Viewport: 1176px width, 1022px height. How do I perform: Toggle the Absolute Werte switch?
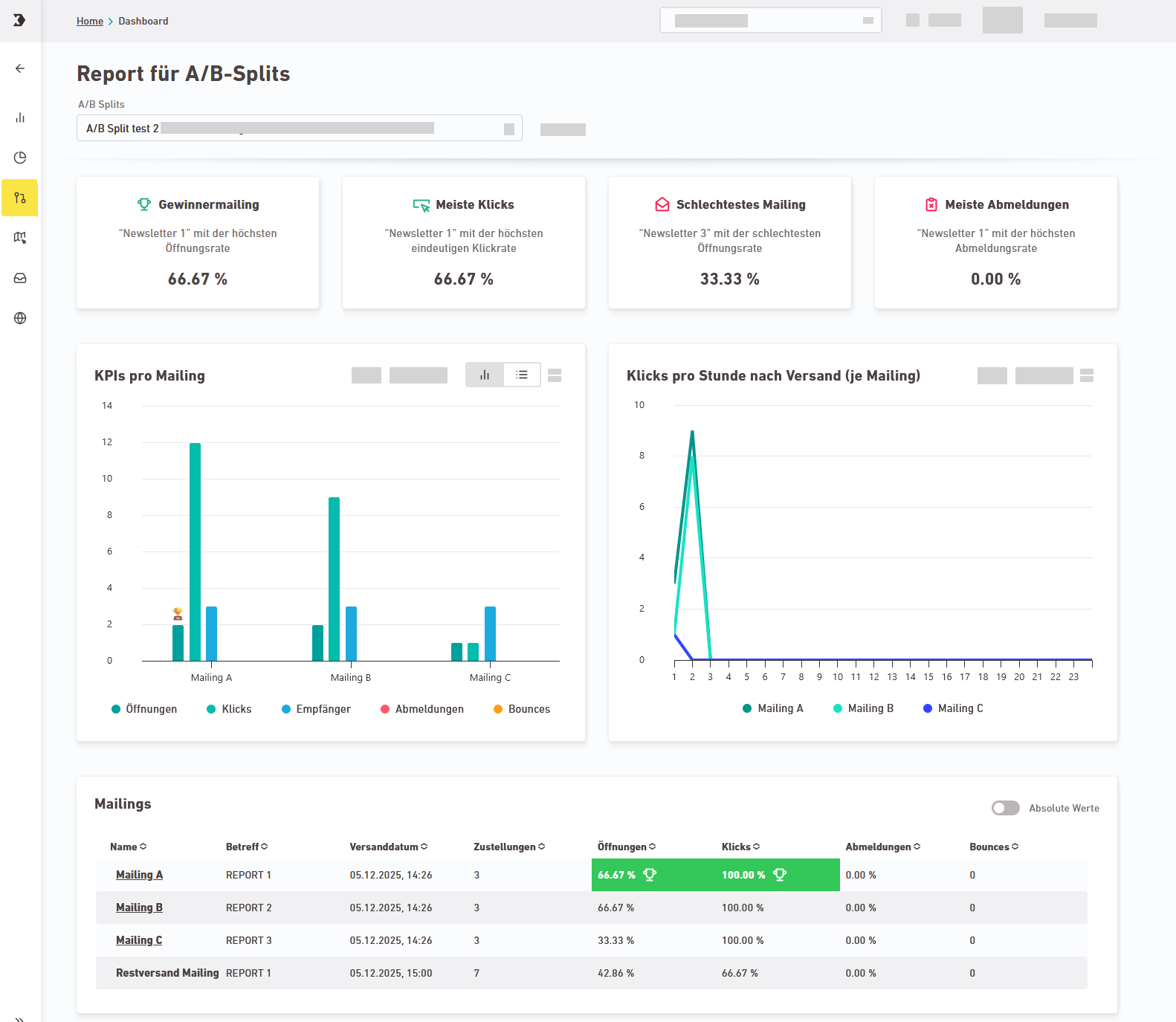(x=1005, y=808)
